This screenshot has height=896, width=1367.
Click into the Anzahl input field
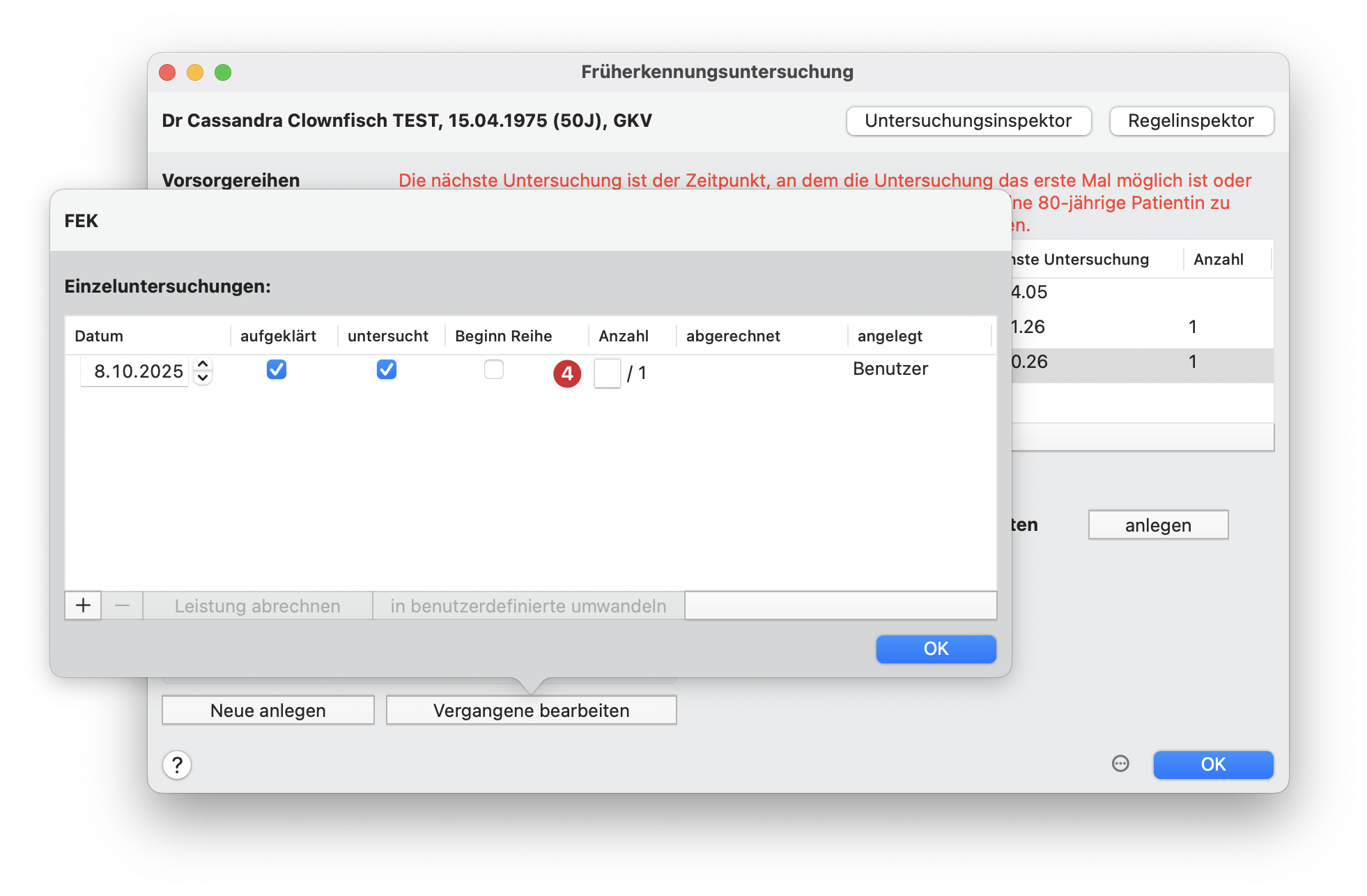point(607,373)
